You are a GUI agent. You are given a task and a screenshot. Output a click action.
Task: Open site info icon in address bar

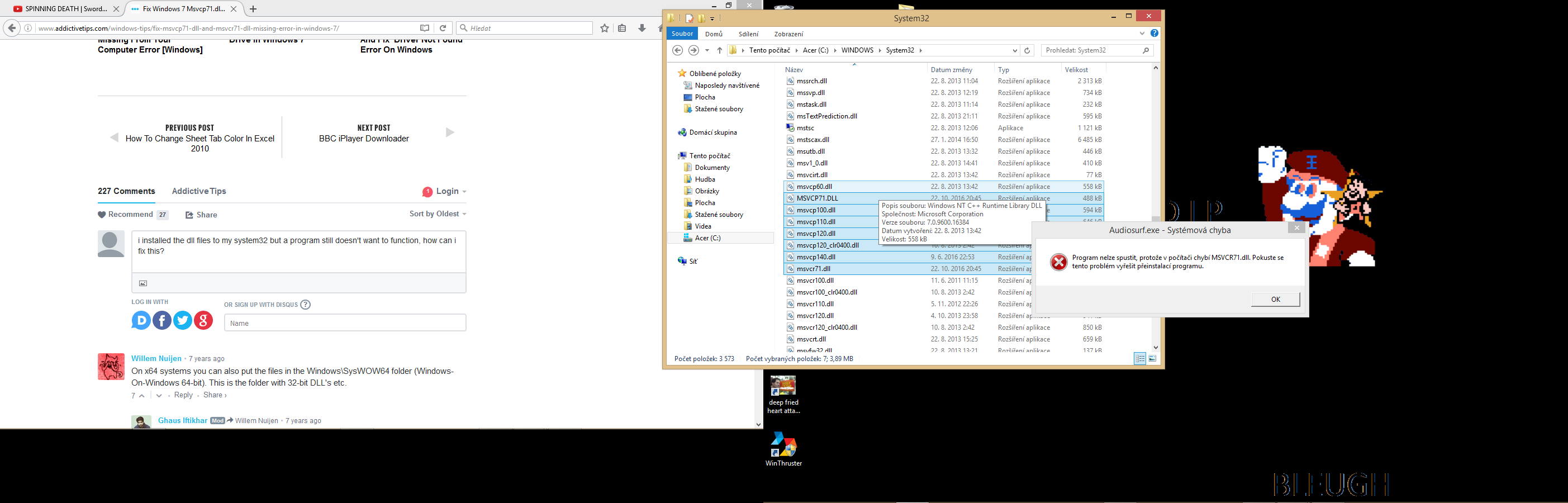(x=28, y=28)
